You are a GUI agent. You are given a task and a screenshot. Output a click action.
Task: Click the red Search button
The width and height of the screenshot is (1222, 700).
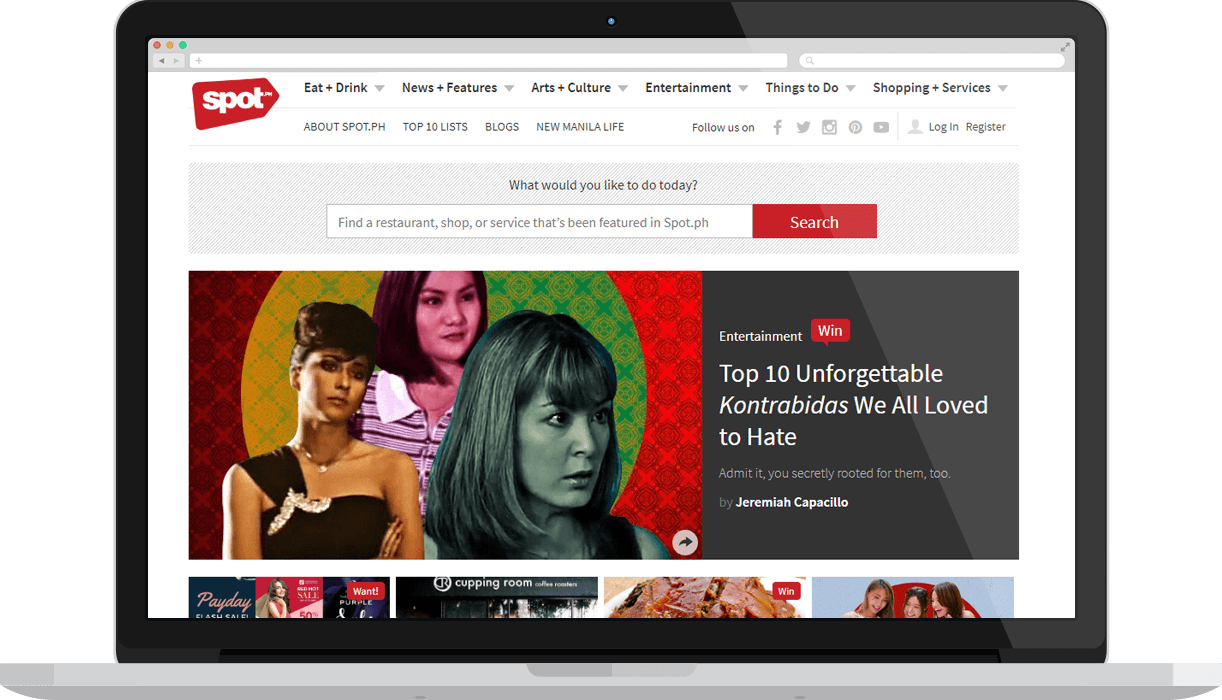(814, 221)
